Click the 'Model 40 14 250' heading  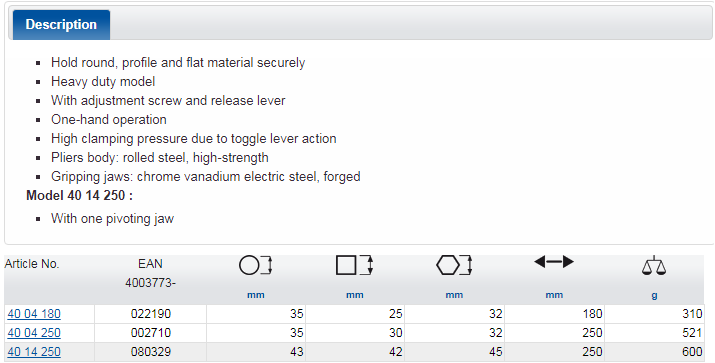point(79,195)
